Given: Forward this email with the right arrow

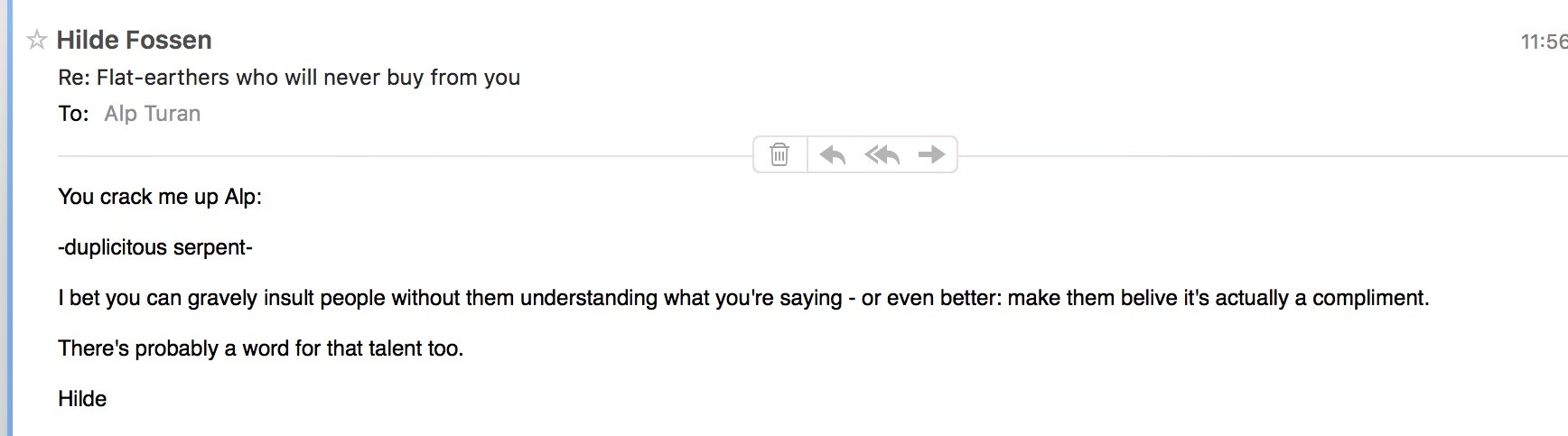Looking at the screenshot, I should tap(931, 154).
